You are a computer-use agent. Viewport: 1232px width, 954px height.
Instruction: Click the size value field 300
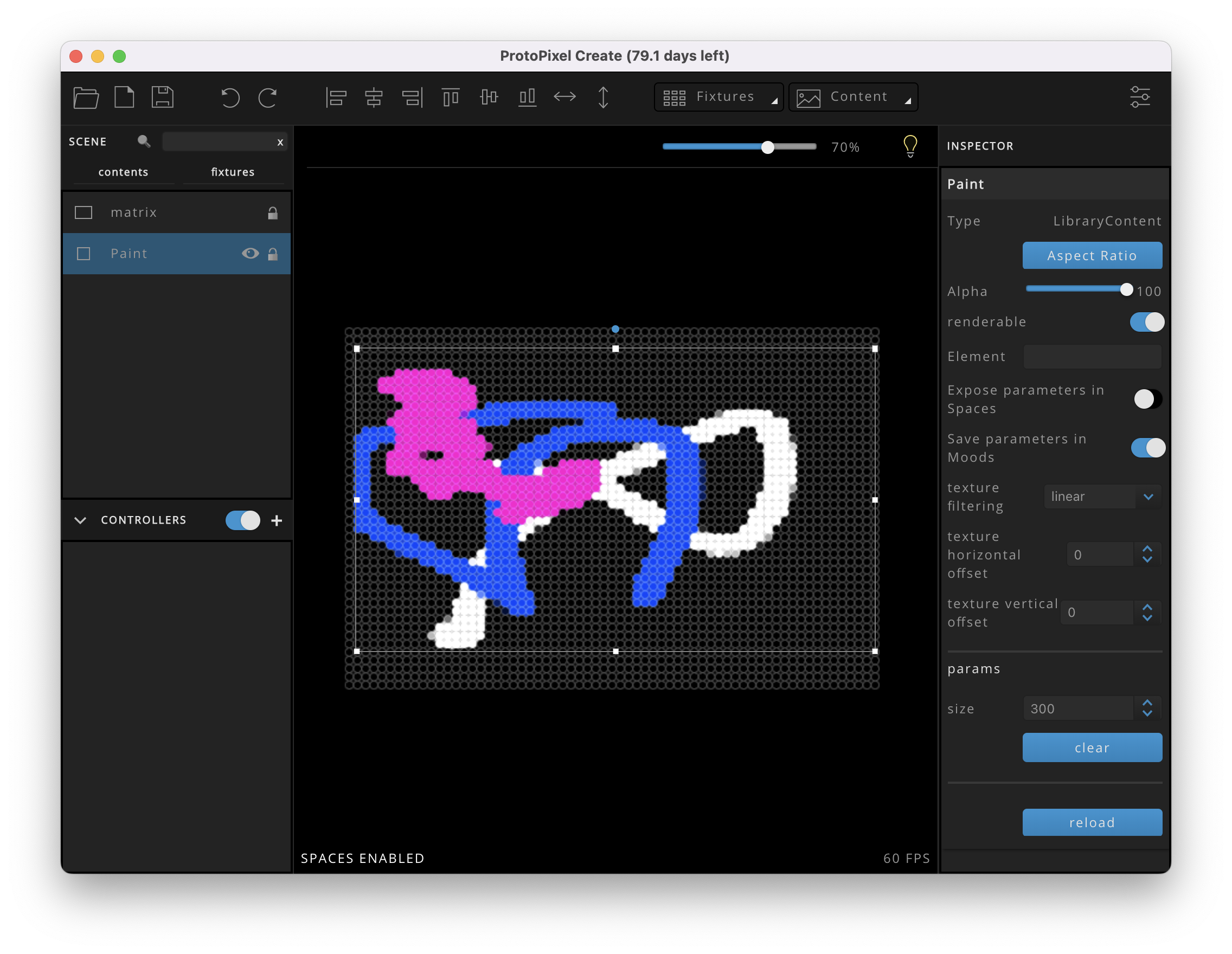click(x=1079, y=709)
